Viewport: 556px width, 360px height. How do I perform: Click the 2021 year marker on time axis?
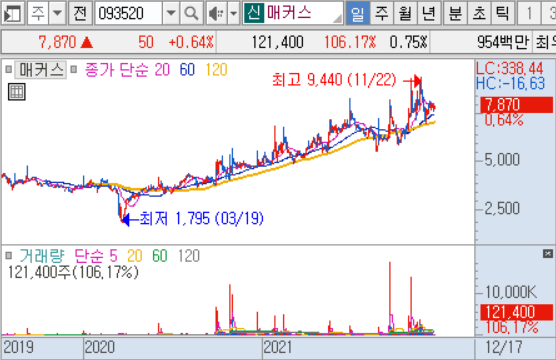[x=277, y=347]
